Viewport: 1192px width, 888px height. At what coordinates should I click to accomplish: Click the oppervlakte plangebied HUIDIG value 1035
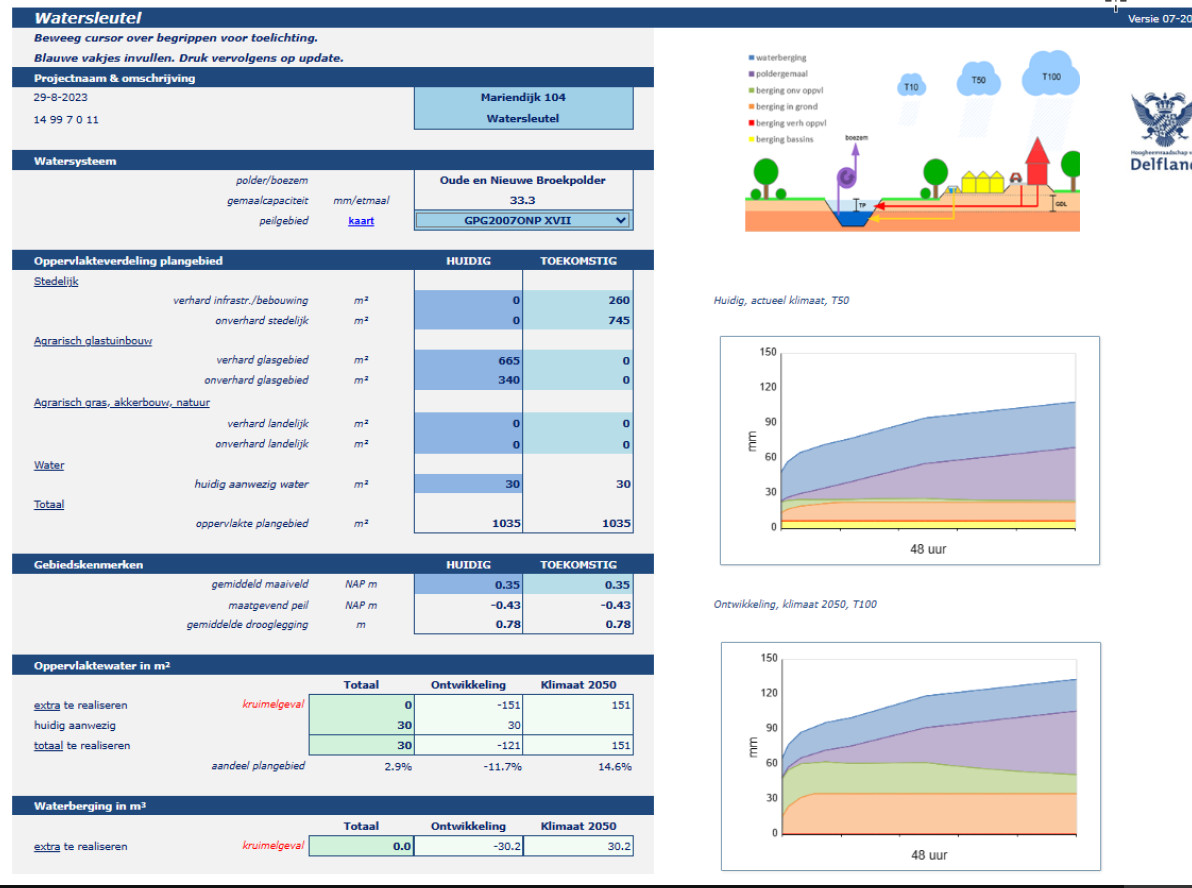click(506, 524)
